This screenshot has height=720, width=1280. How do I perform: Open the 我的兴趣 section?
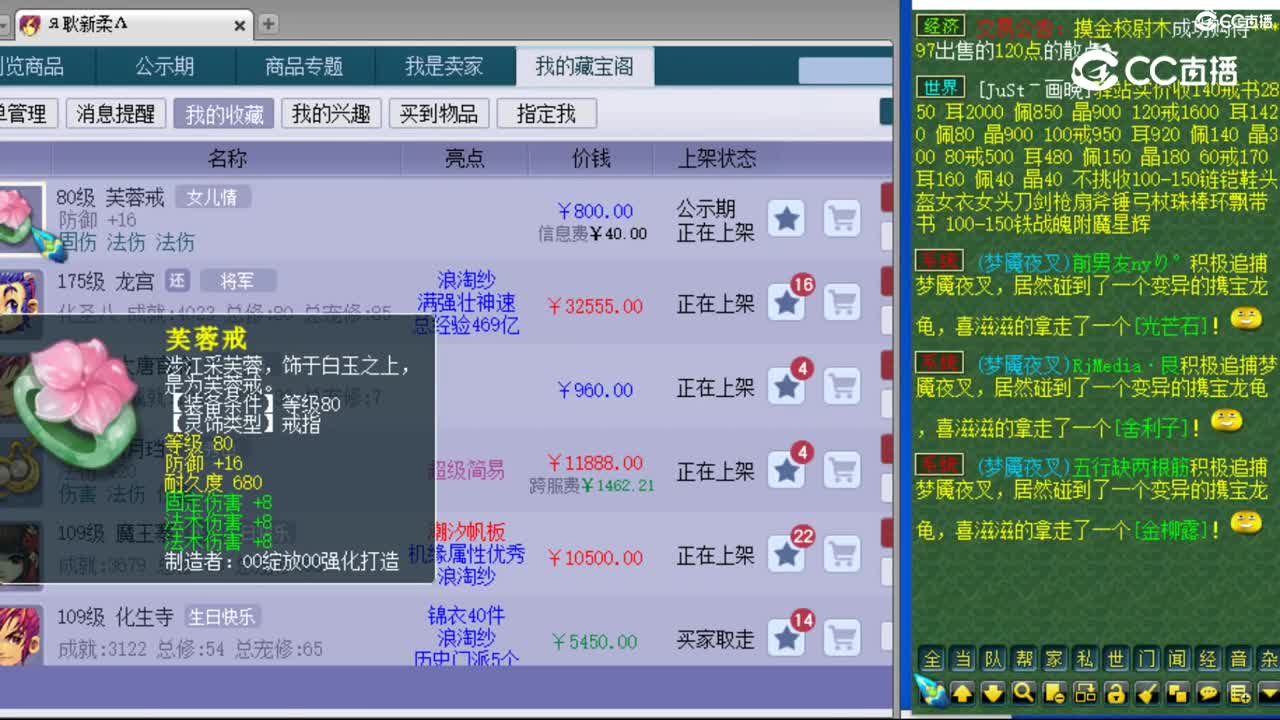(331, 113)
